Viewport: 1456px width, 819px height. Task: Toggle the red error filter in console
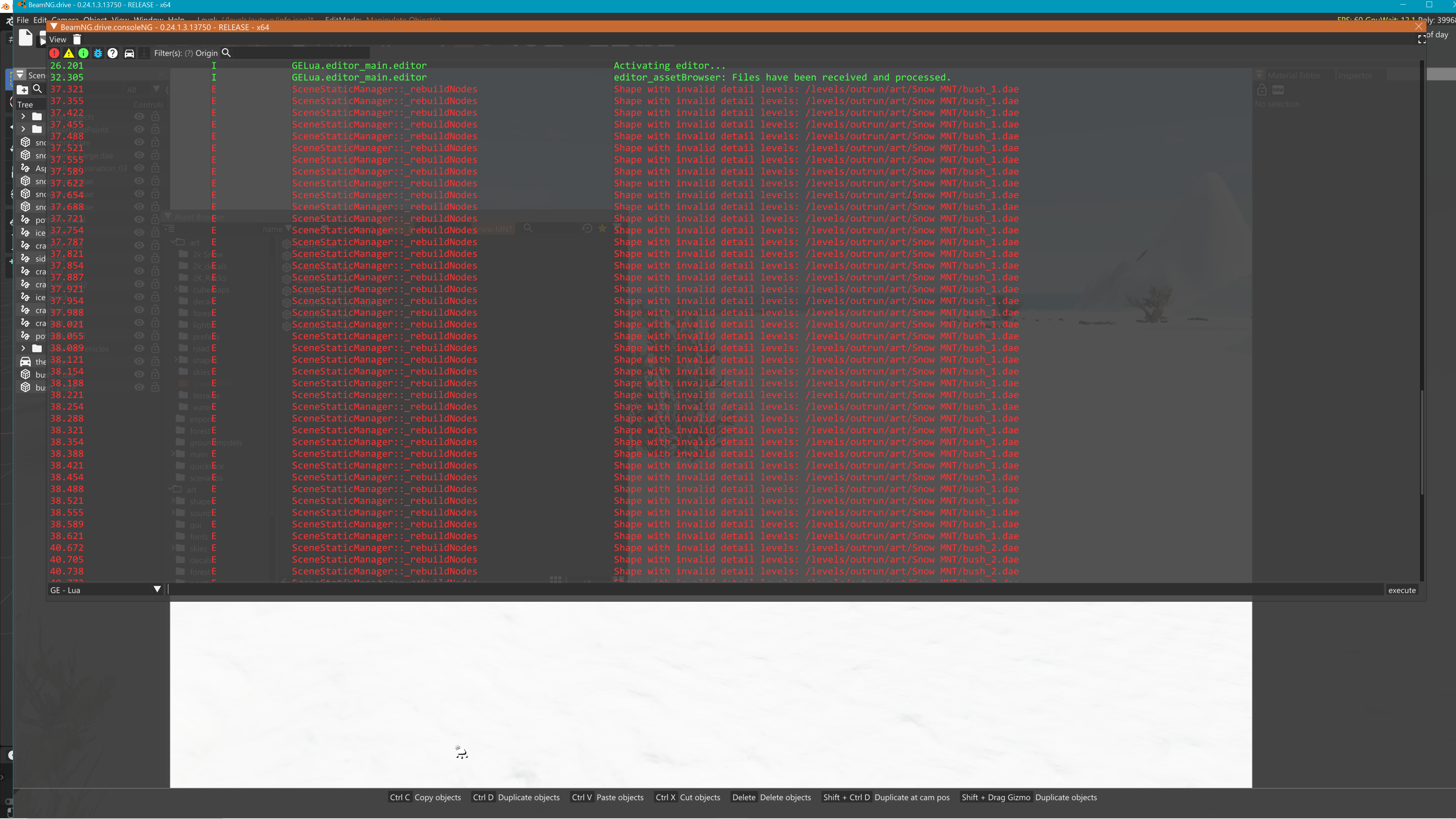(x=54, y=53)
